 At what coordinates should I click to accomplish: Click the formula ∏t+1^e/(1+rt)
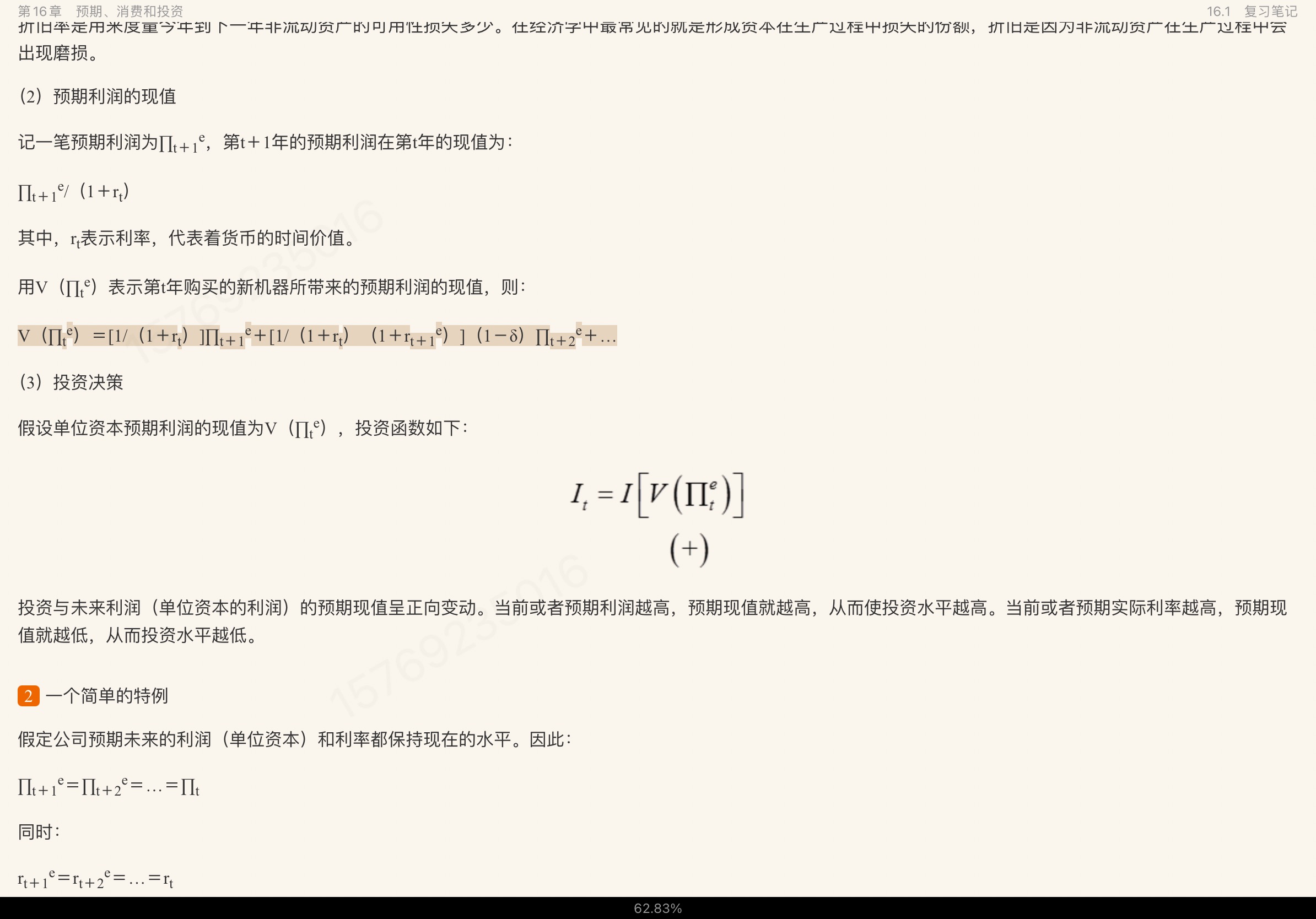(73, 192)
